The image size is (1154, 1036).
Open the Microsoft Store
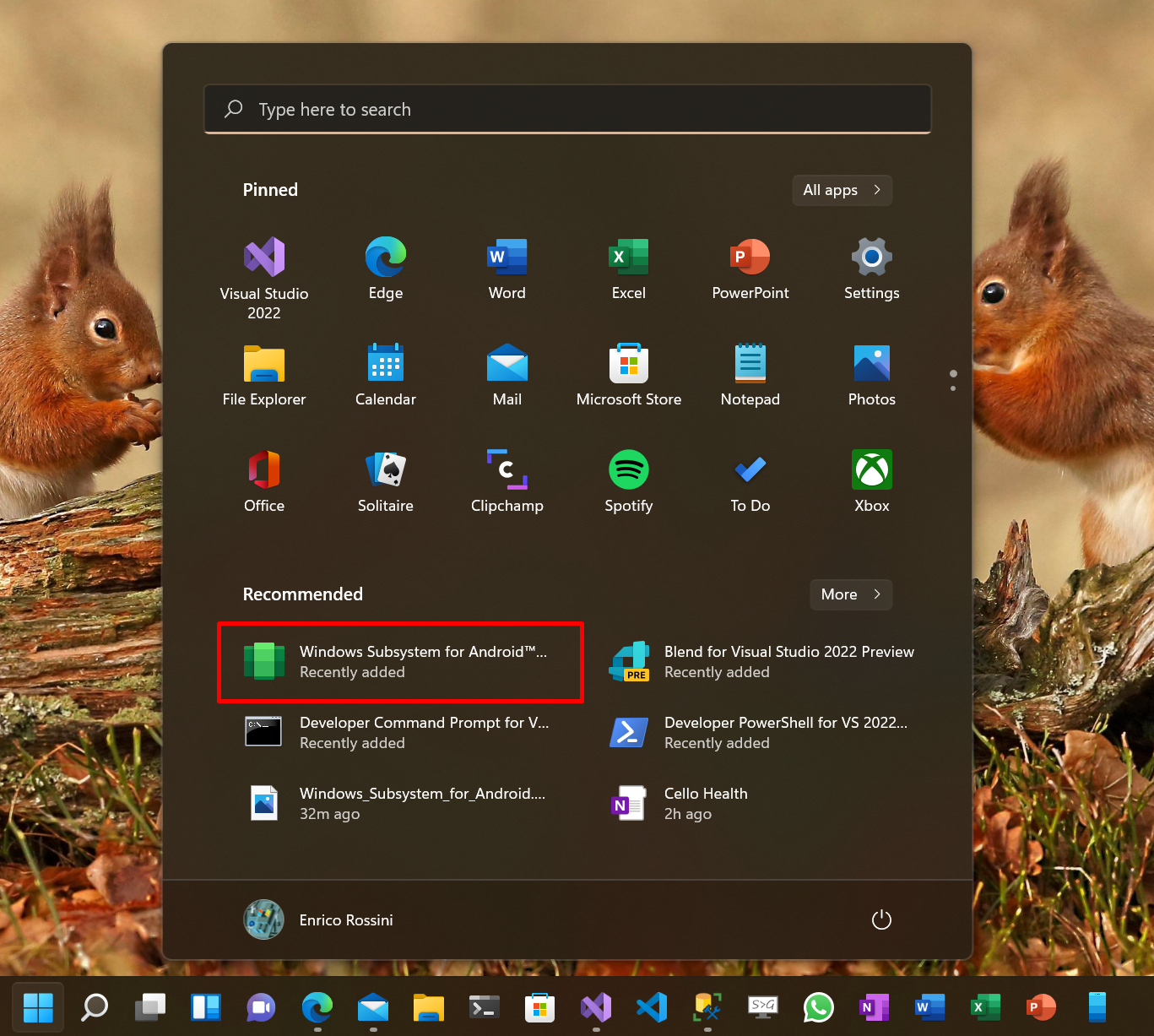point(628,375)
